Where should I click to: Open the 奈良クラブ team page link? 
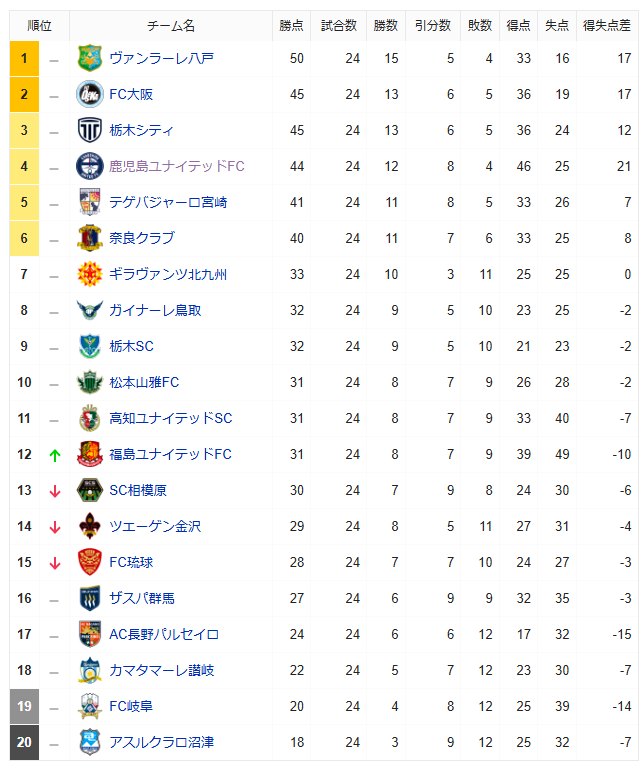click(x=142, y=238)
